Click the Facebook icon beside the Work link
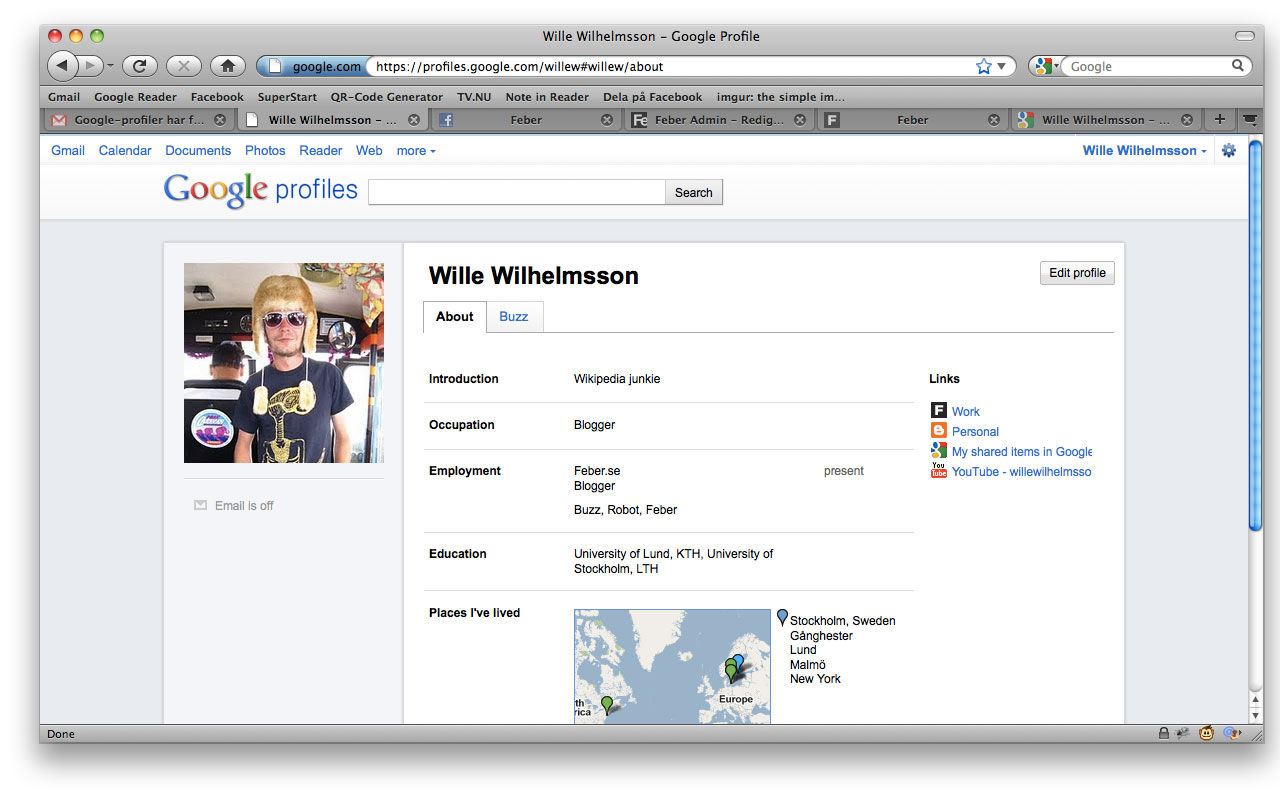Screen dimensions: 1280x797 pos(938,410)
